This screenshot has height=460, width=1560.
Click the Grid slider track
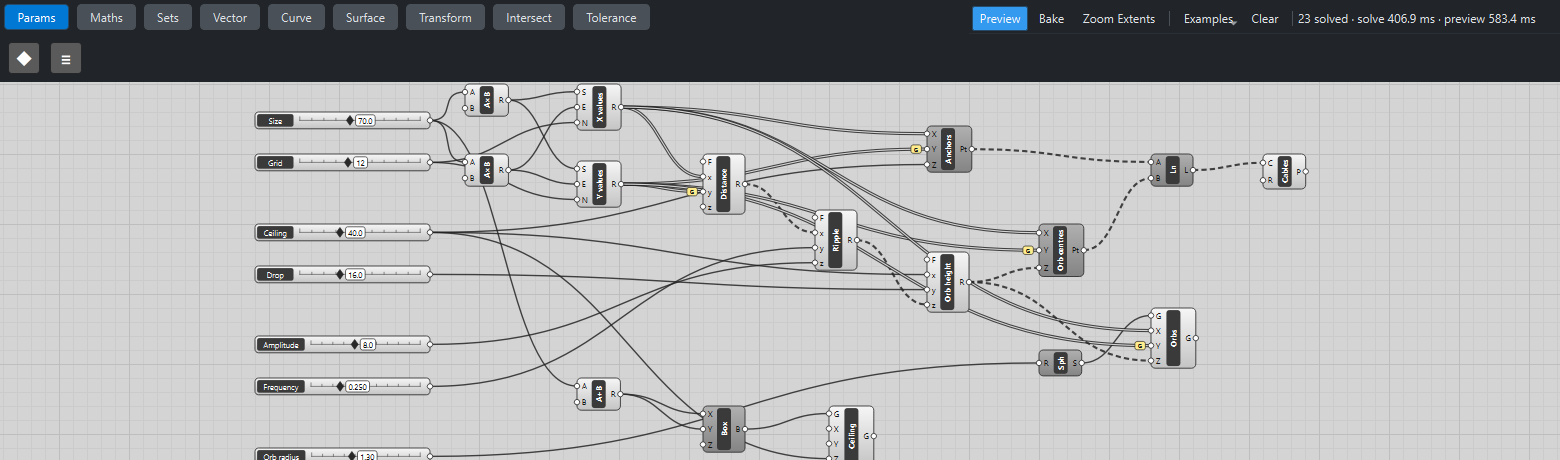(360, 162)
